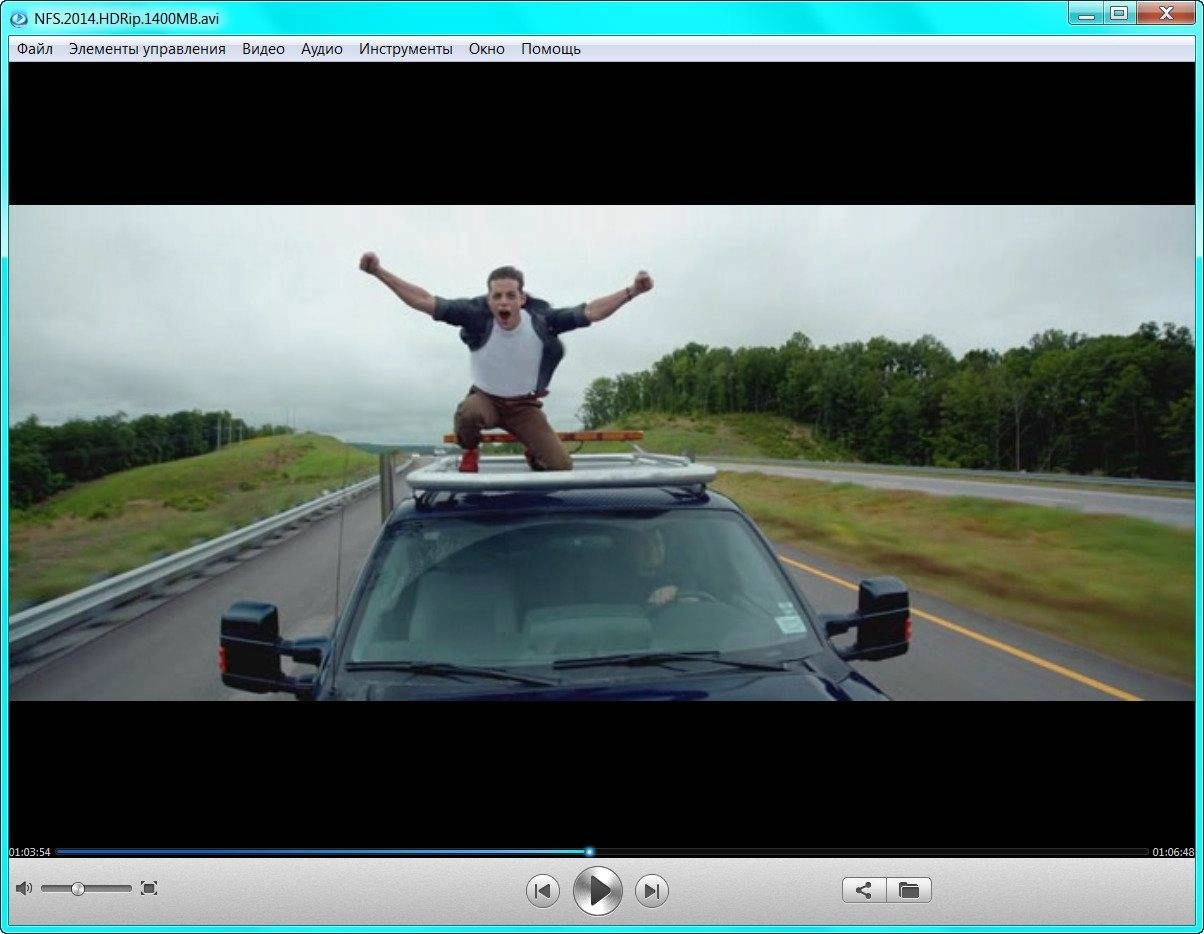Open the Окно menu
This screenshot has height=934, width=1204.
[487, 49]
